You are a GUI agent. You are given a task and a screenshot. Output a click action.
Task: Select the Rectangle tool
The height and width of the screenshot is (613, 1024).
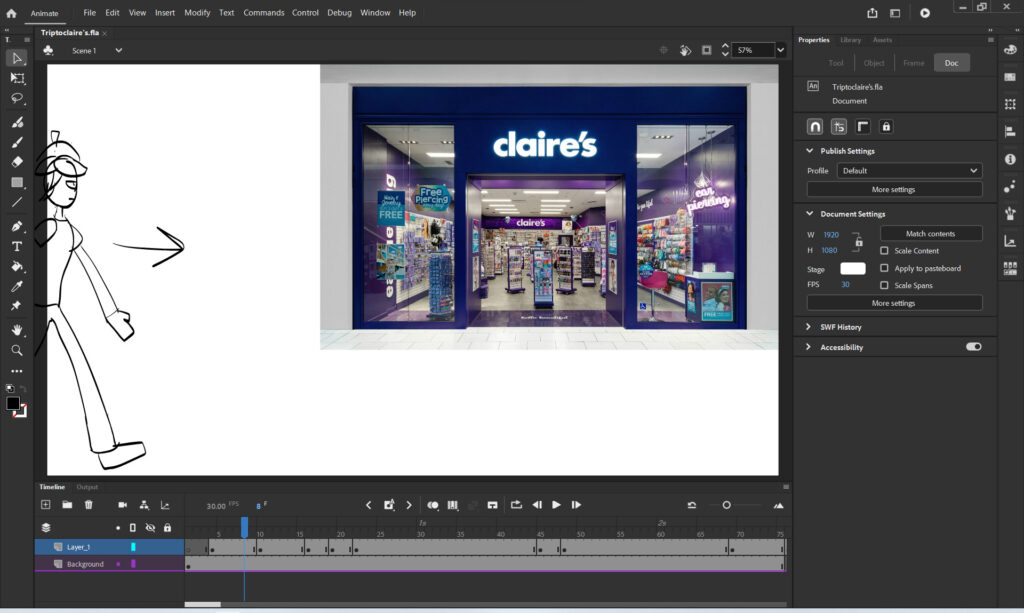point(17,182)
